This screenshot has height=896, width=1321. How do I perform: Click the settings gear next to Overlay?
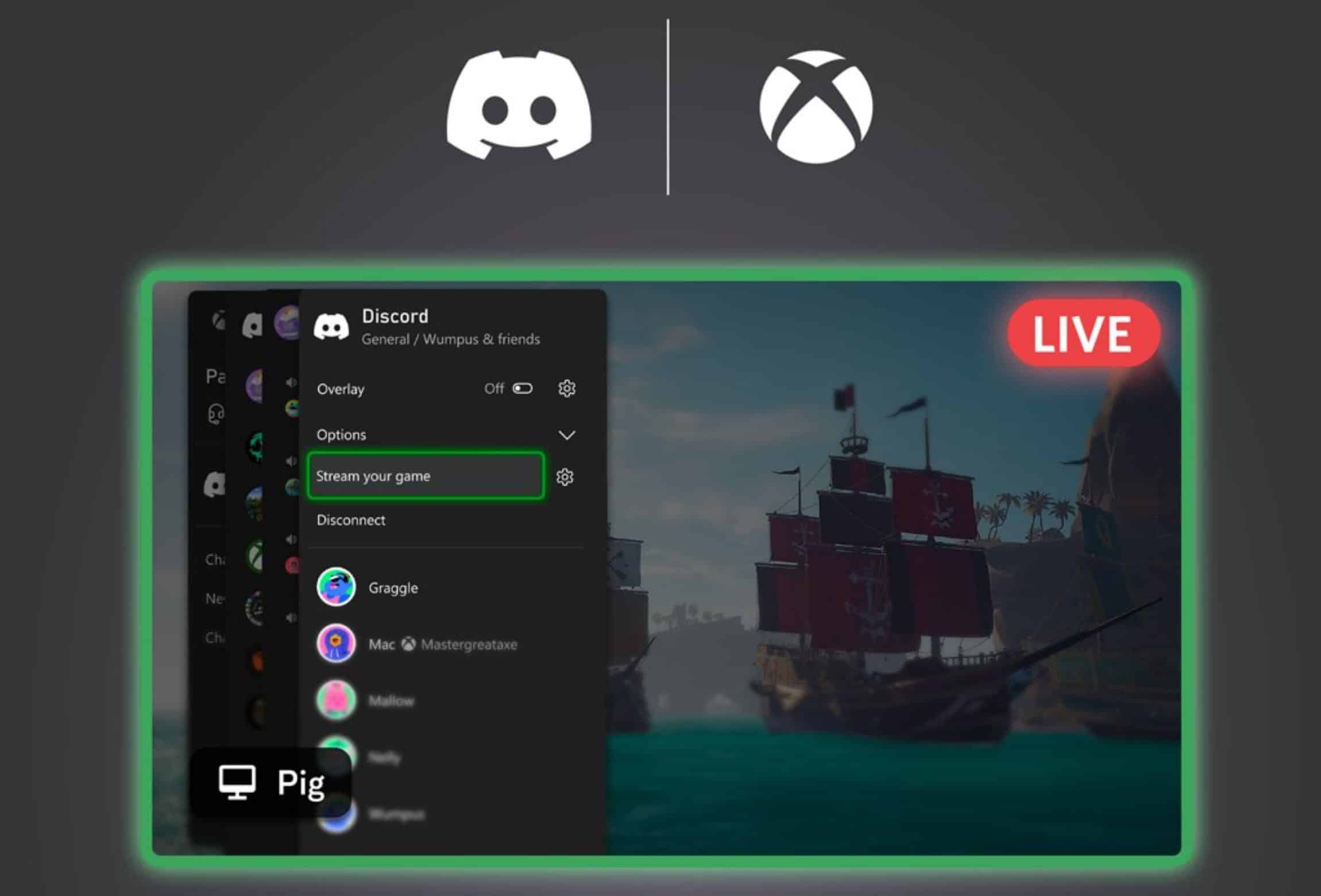tap(567, 389)
